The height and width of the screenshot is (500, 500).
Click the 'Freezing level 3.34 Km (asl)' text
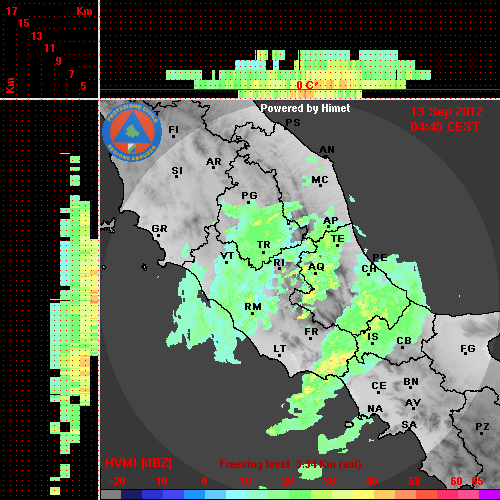click(290, 464)
